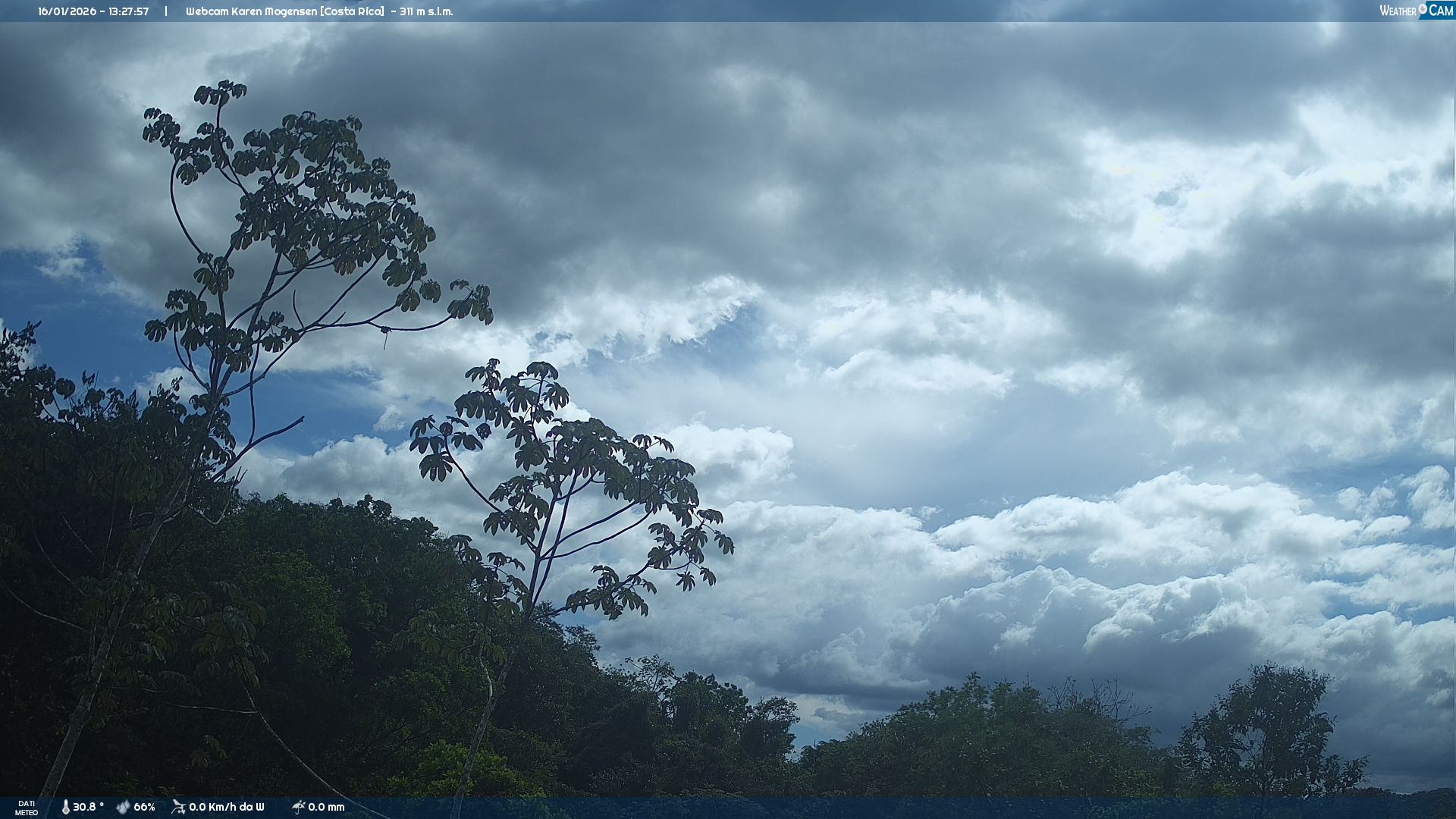
Task: Click the word Weather in the logo
Action: pos(1398,11)
